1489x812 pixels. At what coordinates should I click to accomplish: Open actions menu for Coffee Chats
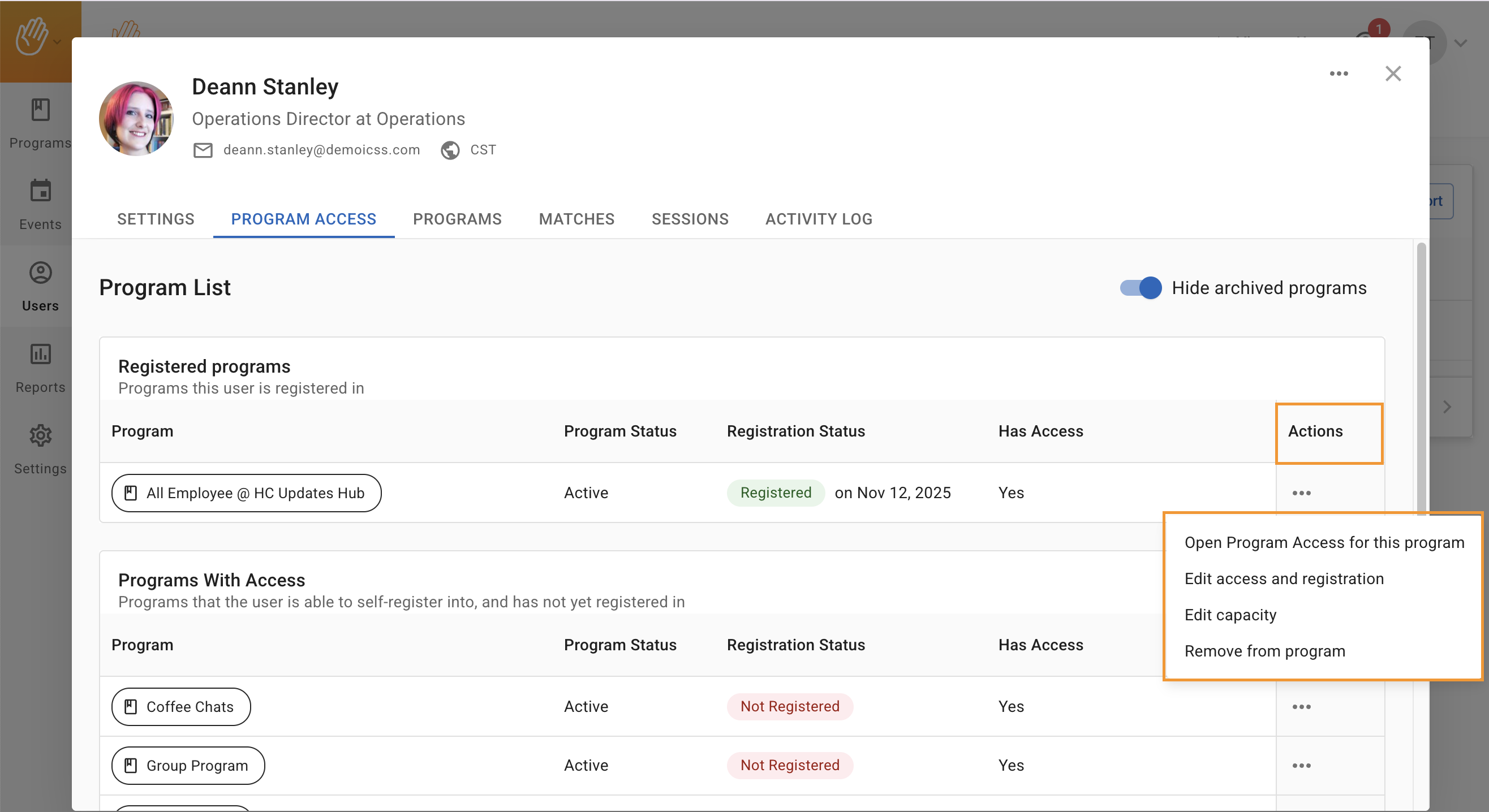[1301, 706]
